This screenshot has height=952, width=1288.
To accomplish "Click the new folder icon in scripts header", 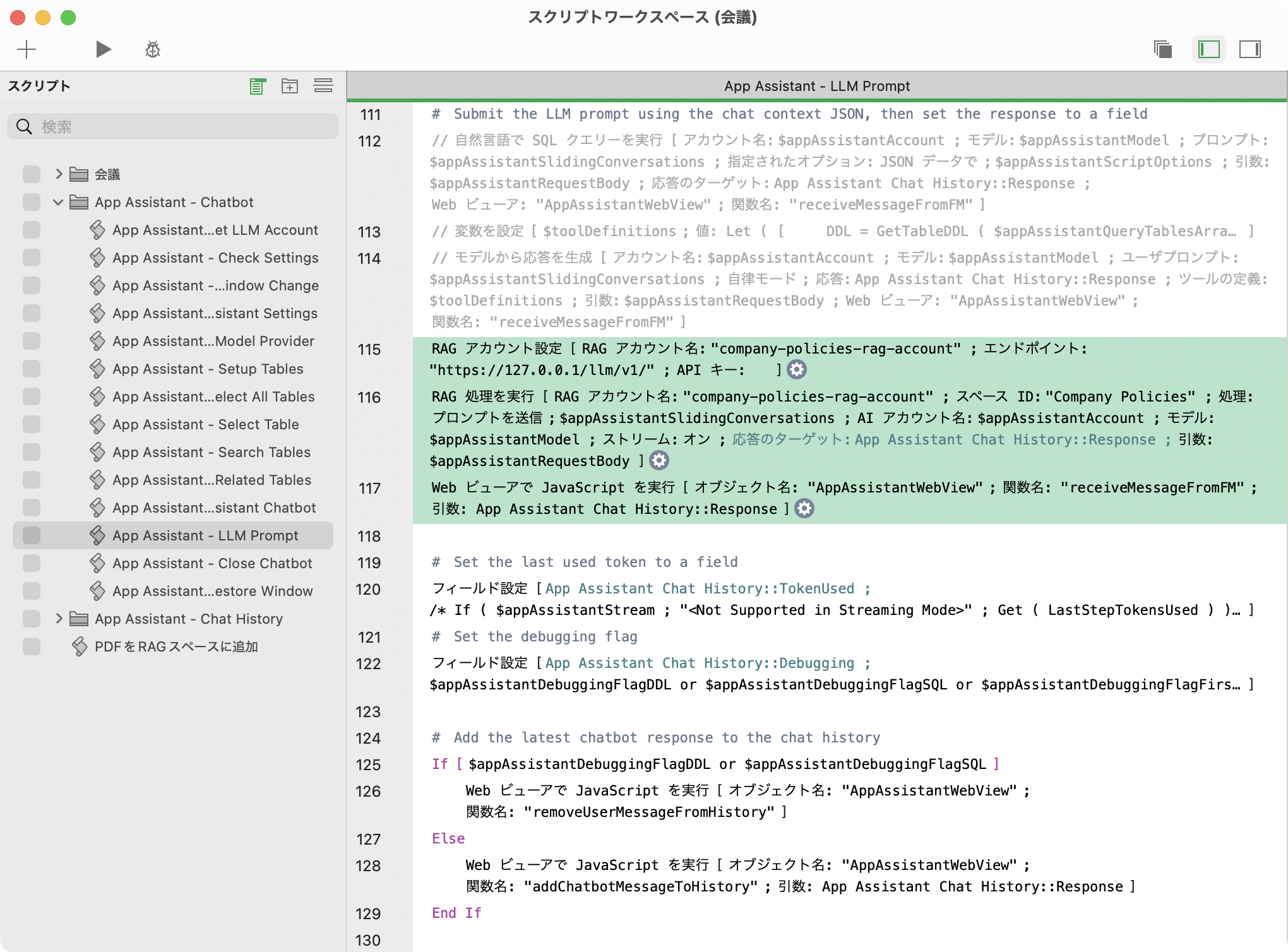I will (290, 86).
